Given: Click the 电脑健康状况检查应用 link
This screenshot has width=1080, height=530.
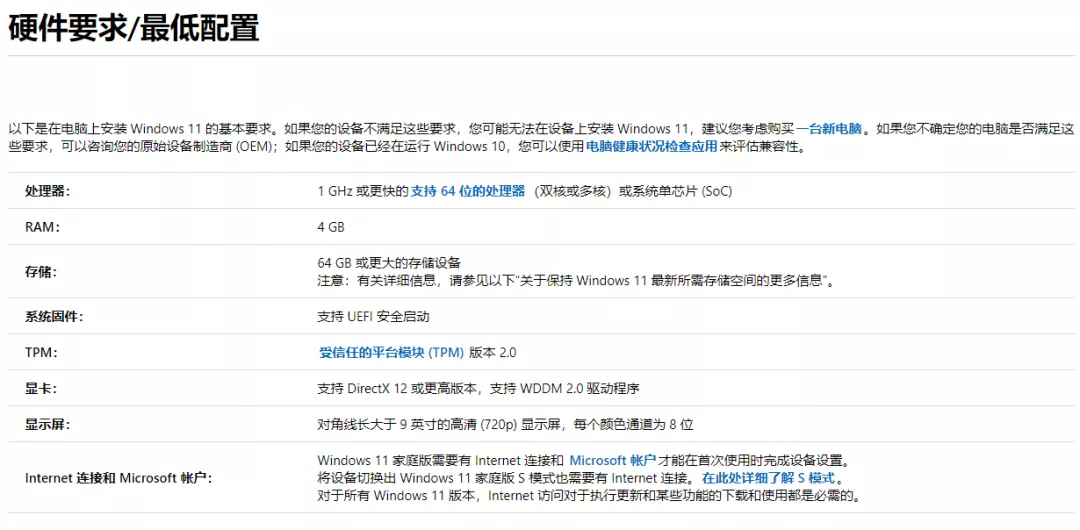Looking at the screenshot, I should 651,147.
